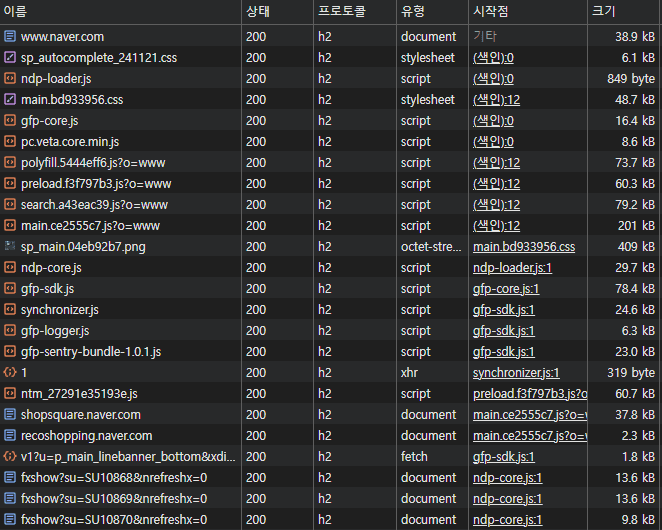662x530 pixels.
Task: Click the document icon of recoshopping.naver.com
Action: coord(10,435)
